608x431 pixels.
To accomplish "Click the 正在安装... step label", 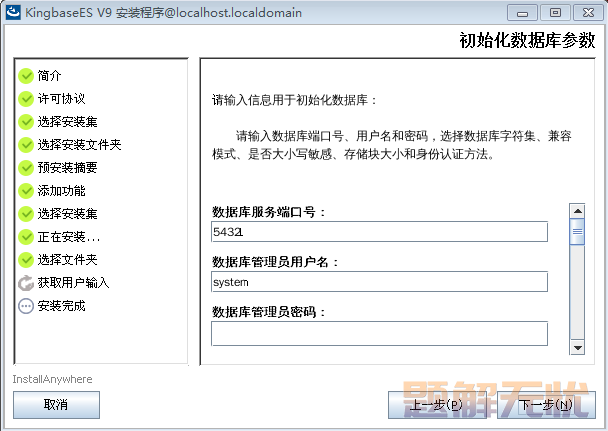I will (x=69, y=237).
